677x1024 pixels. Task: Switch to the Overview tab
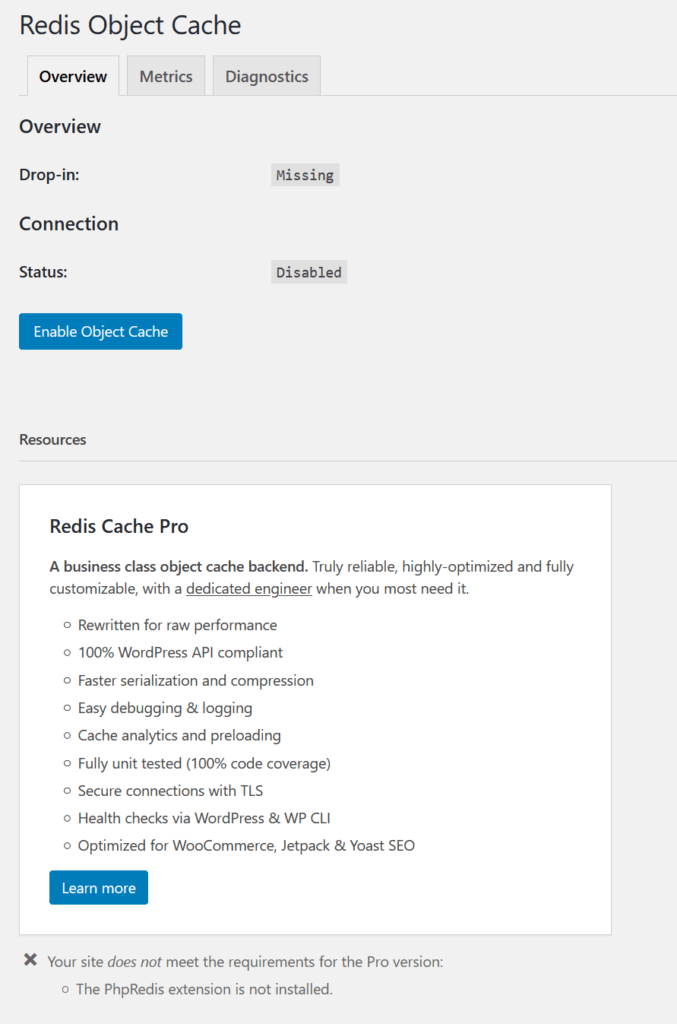[x=73, y=76]
